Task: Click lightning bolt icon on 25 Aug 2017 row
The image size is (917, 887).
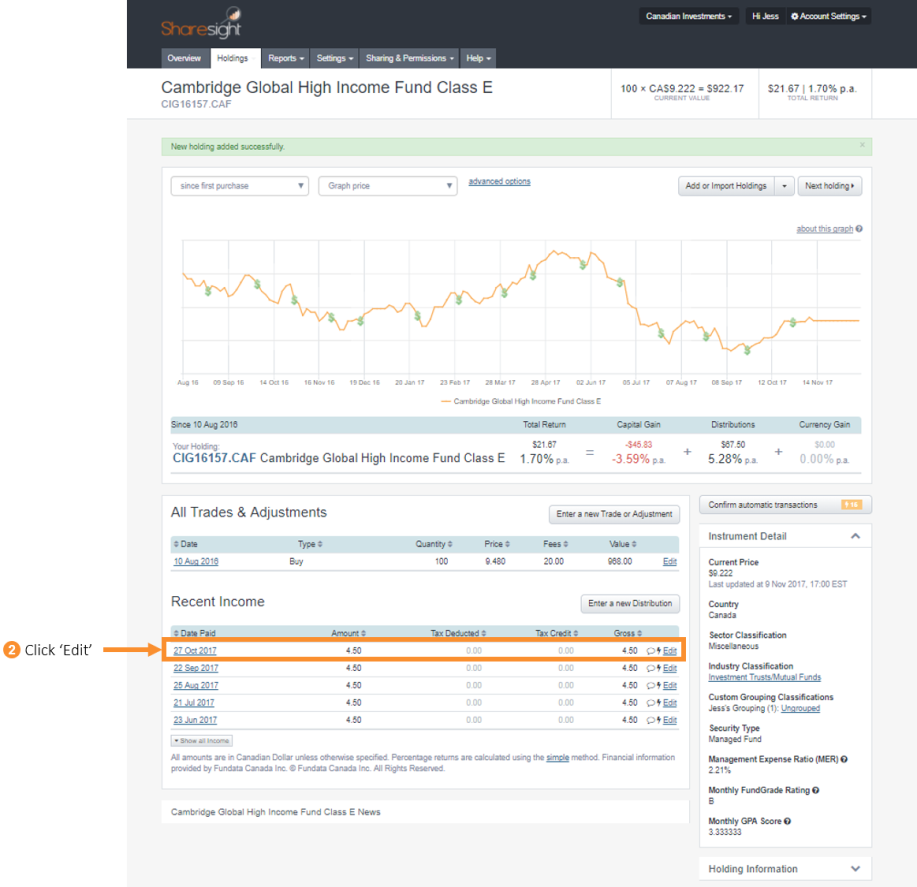Action: coord(659,686)
